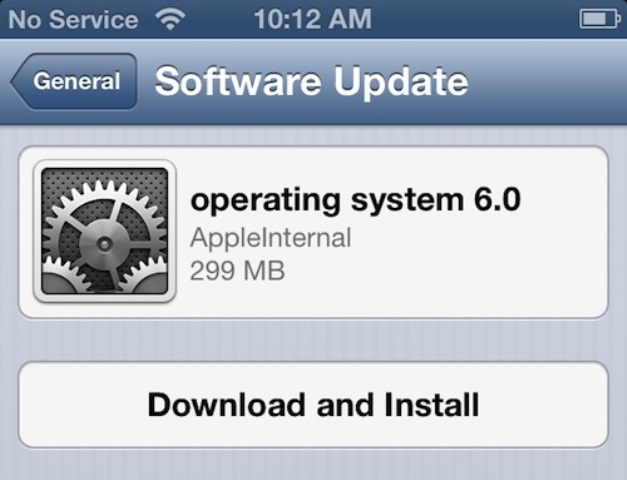
Task: Tap the 299 MB size label
Action: tap(238, 271)
